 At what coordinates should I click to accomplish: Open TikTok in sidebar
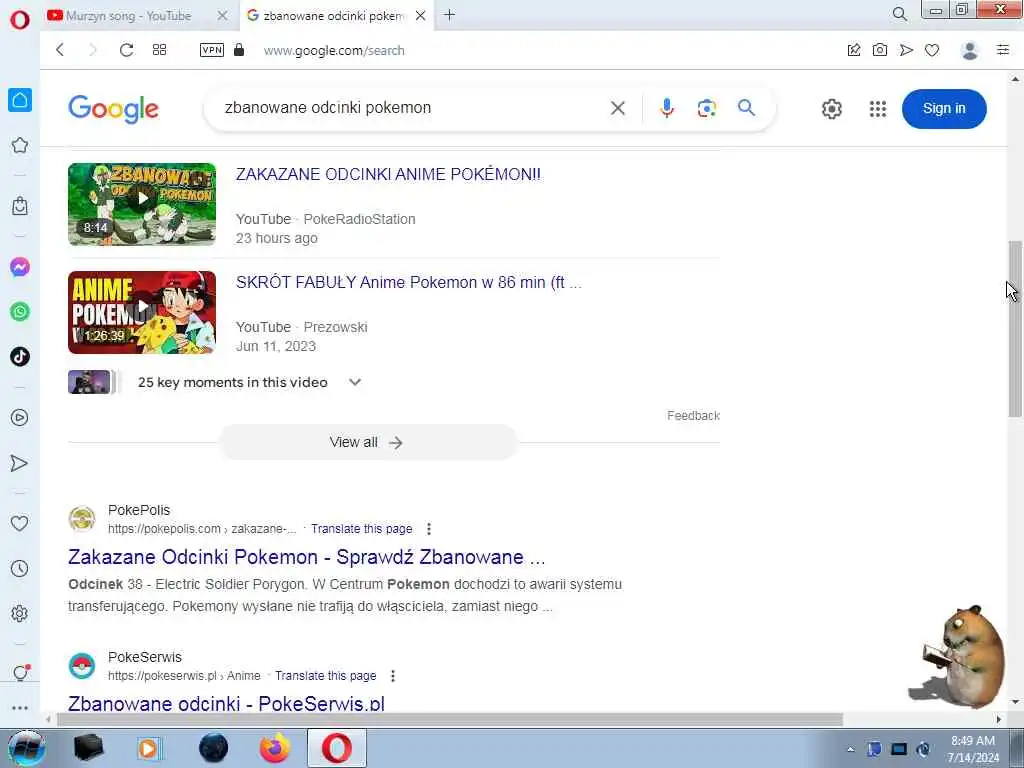20,357
